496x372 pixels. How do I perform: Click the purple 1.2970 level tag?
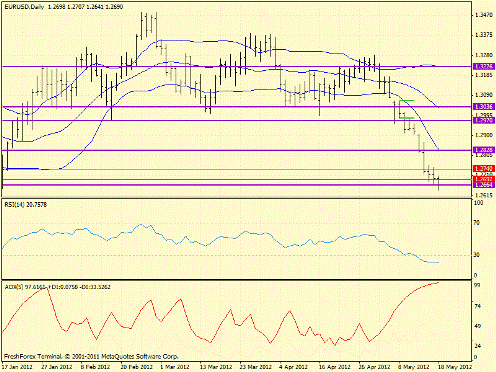[x=484, y=120]
